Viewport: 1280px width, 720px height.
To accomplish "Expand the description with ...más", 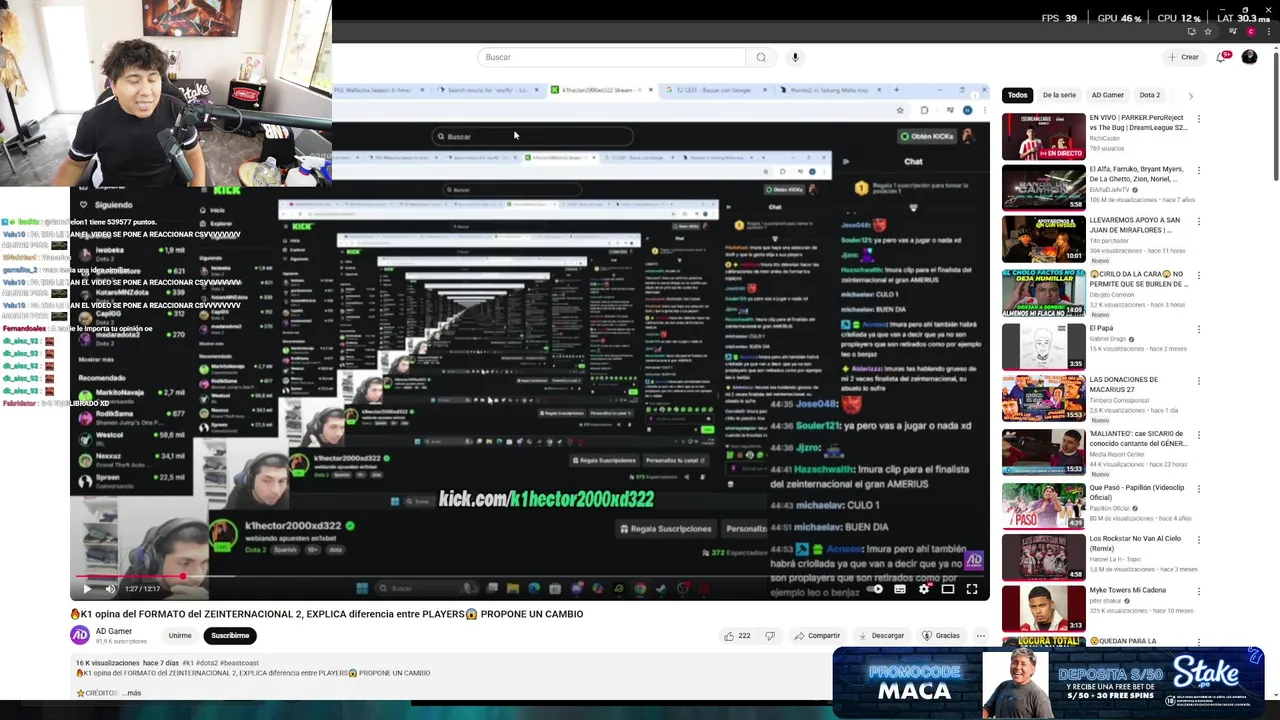I will pos(133,693).
